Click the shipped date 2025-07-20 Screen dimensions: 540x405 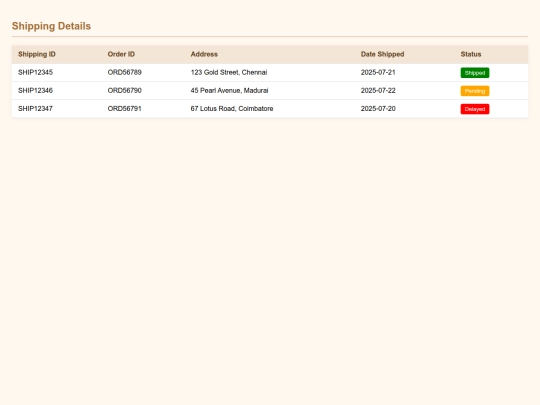378,109
